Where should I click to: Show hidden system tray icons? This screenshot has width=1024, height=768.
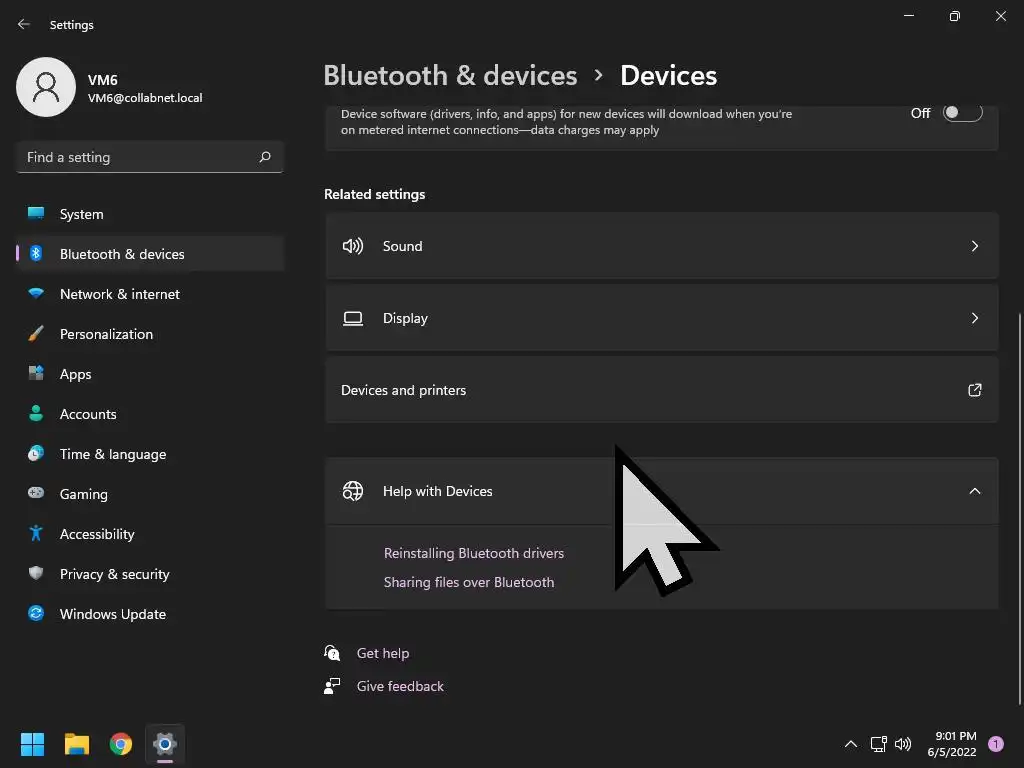tap(851, 744)
